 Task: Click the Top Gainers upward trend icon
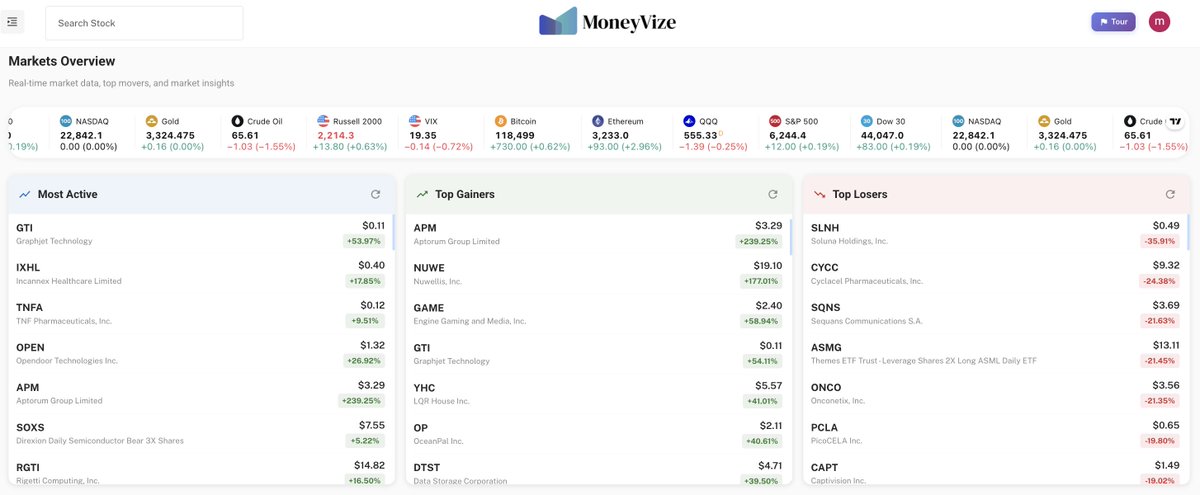coord(422,194)
